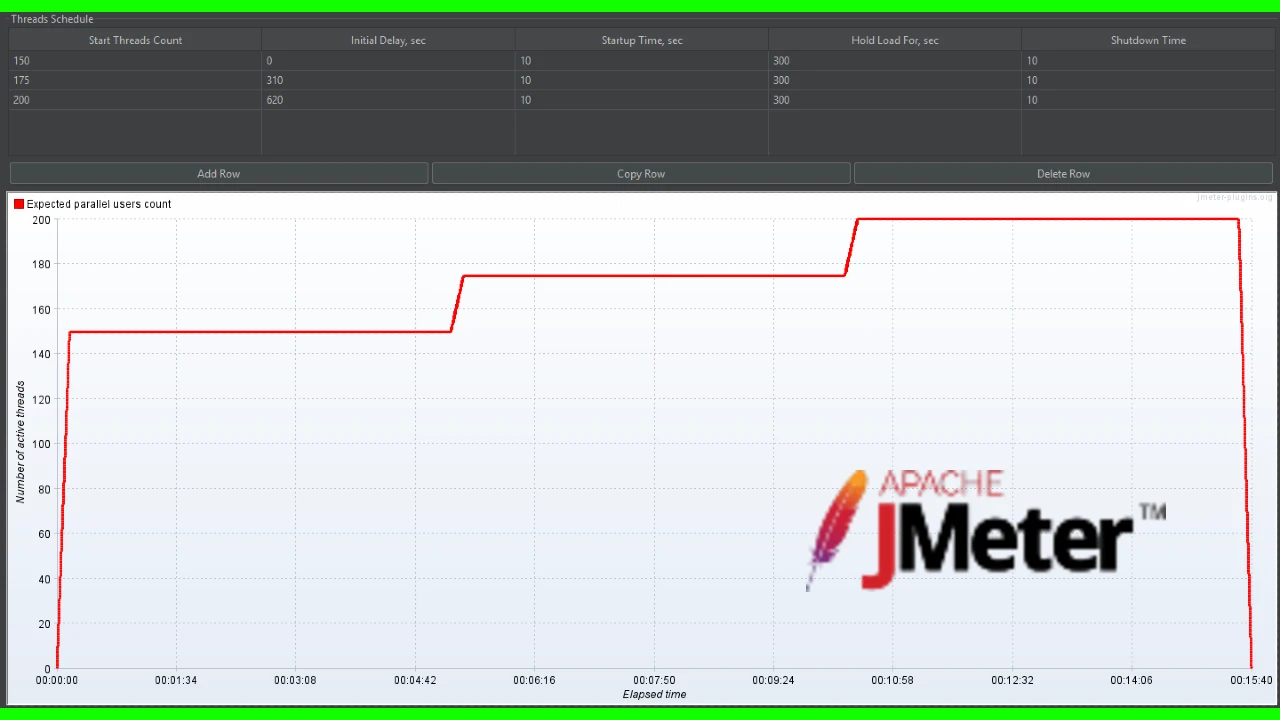The height and width of the screenshot is (720, 1280).
Task: Select the Start Threads Count column header
Action: click(135, 40)
